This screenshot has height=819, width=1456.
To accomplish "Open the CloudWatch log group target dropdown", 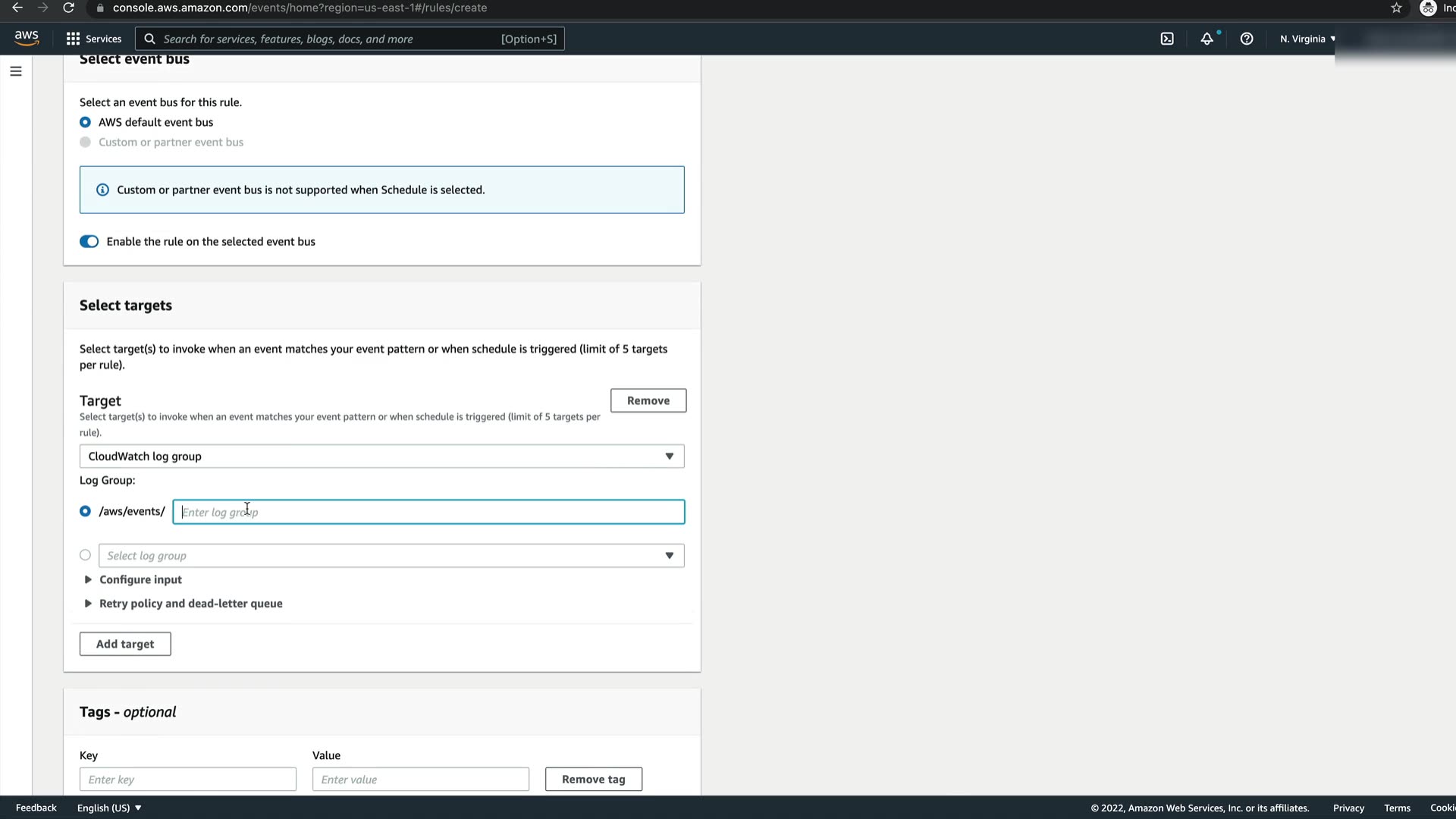I will coord(381,456).
